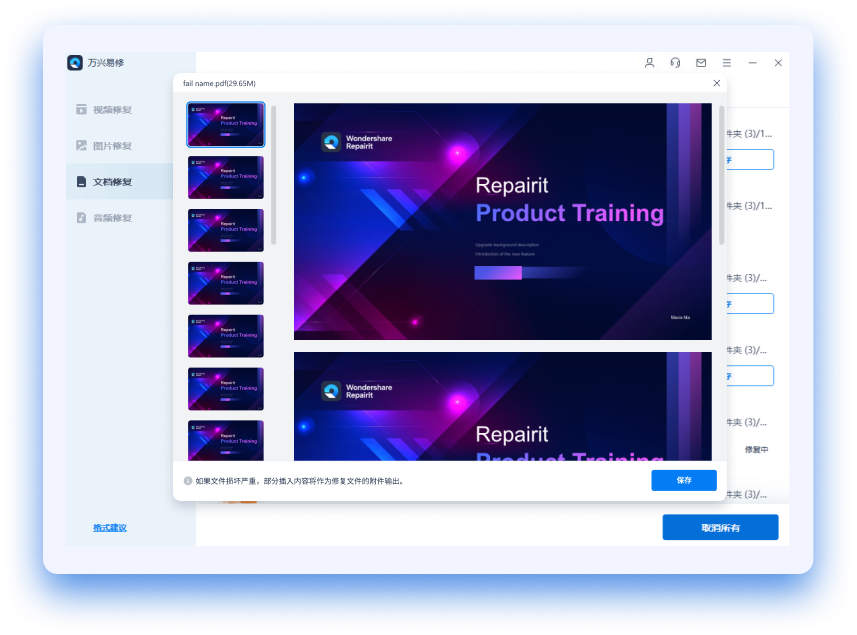Open the hamburger menu icon

point(726,63)
